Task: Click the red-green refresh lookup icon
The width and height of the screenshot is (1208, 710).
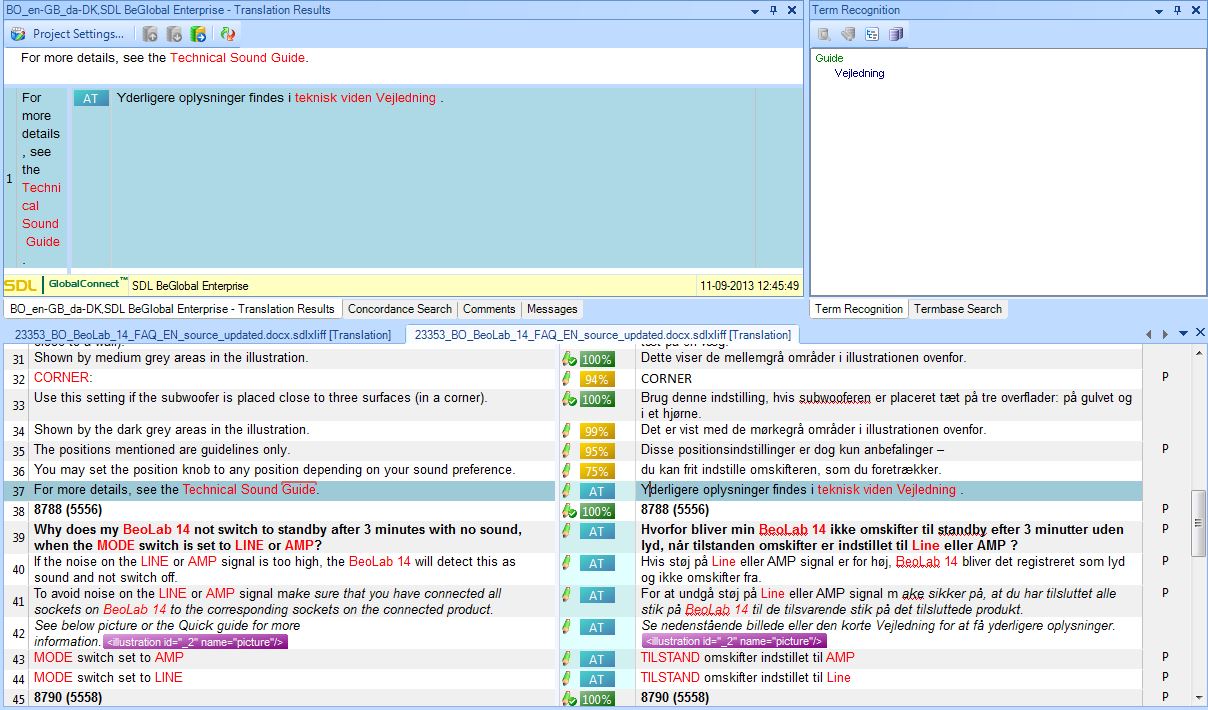Action: (x=228, y=34)
